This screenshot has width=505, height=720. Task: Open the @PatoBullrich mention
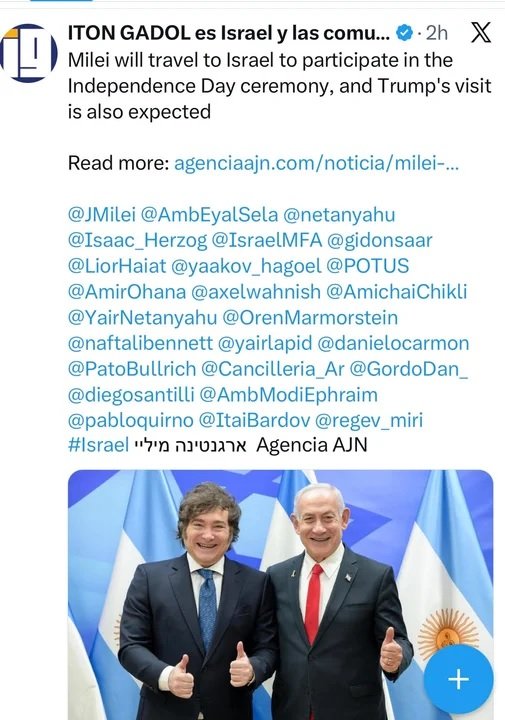pyautogui.click(x=132, y=369)
